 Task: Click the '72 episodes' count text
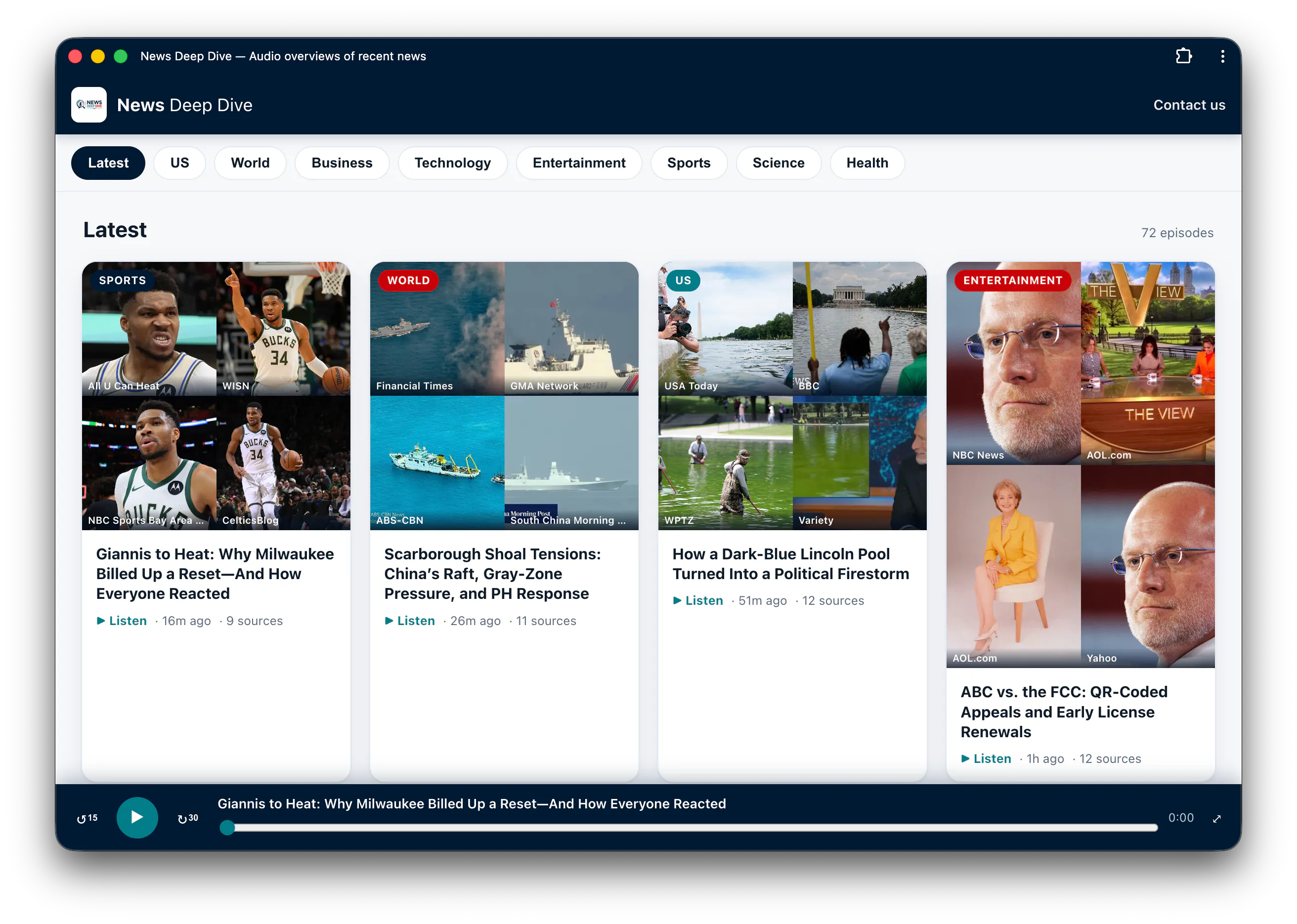pos(1177,233)
